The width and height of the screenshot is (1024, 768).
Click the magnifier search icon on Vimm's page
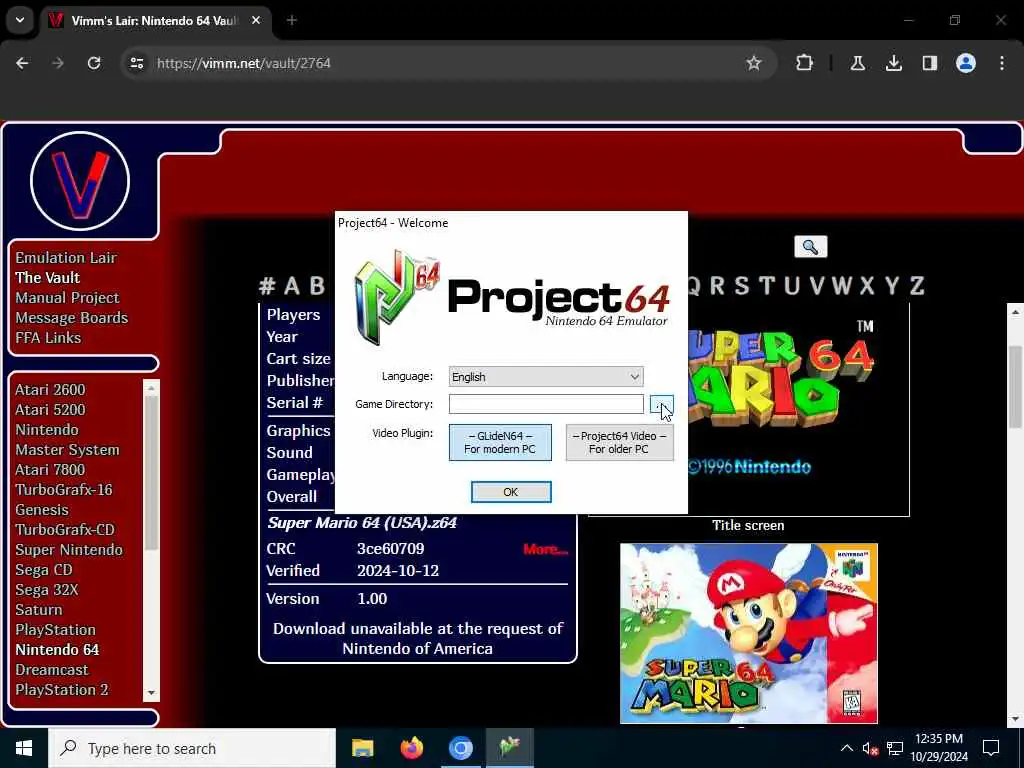[x=810, y=247]
